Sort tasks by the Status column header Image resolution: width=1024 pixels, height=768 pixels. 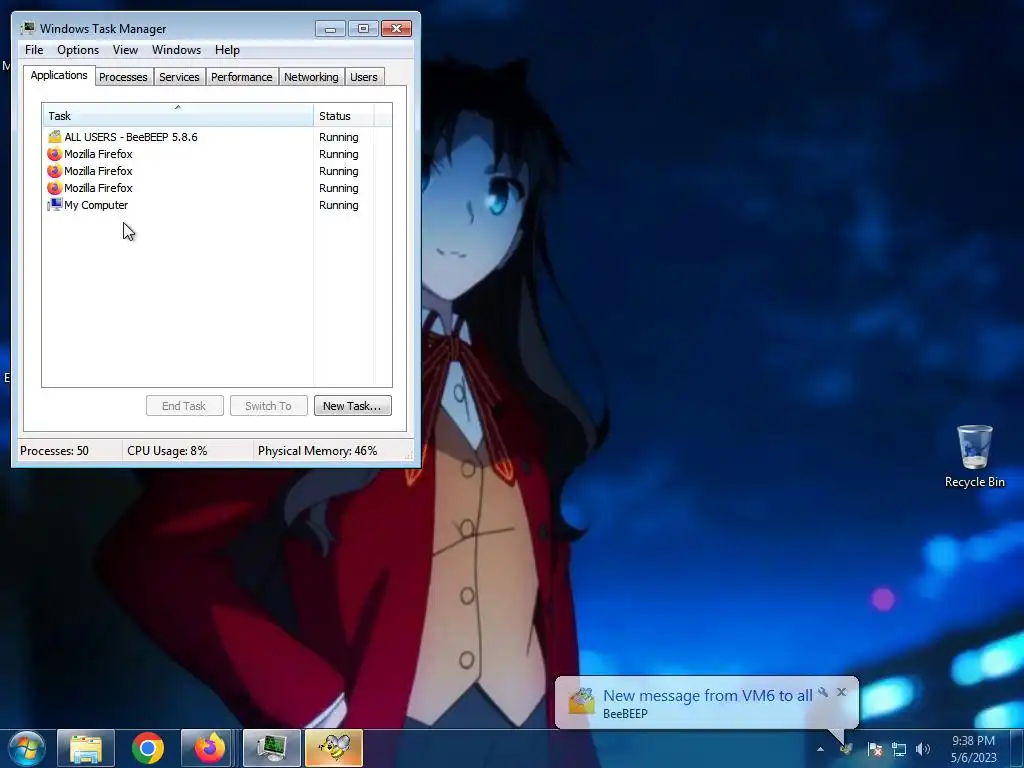pyautogui.click(x=344, y=116)
